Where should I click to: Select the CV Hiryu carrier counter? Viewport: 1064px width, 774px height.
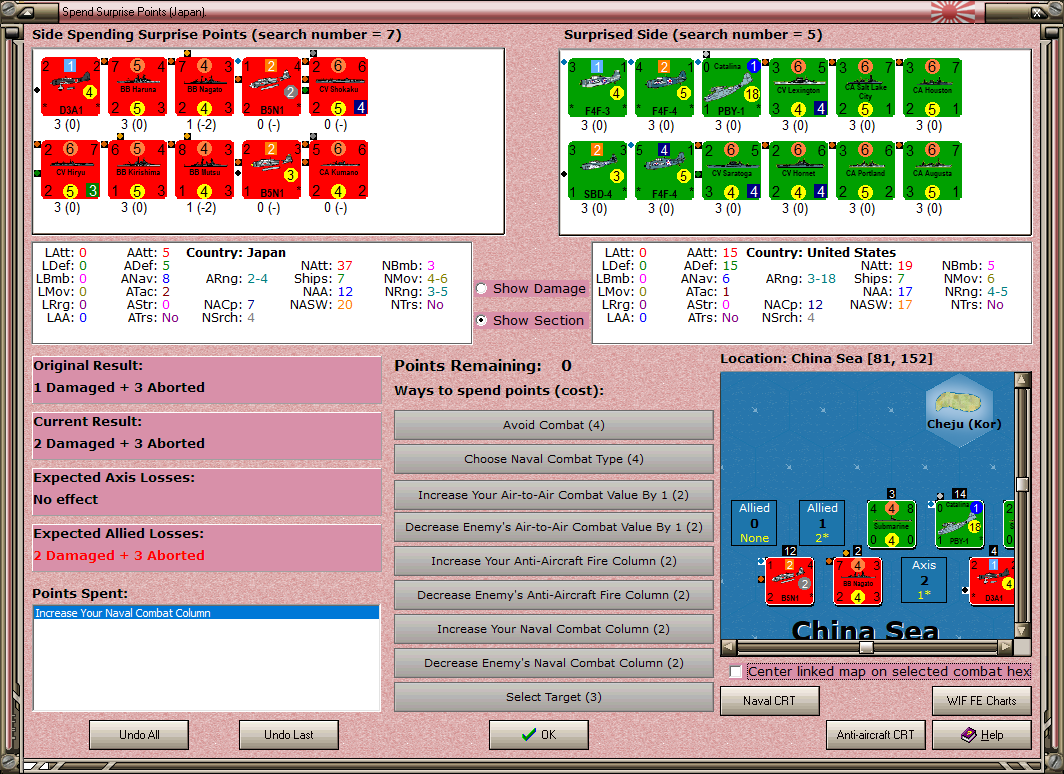[71, 170]
